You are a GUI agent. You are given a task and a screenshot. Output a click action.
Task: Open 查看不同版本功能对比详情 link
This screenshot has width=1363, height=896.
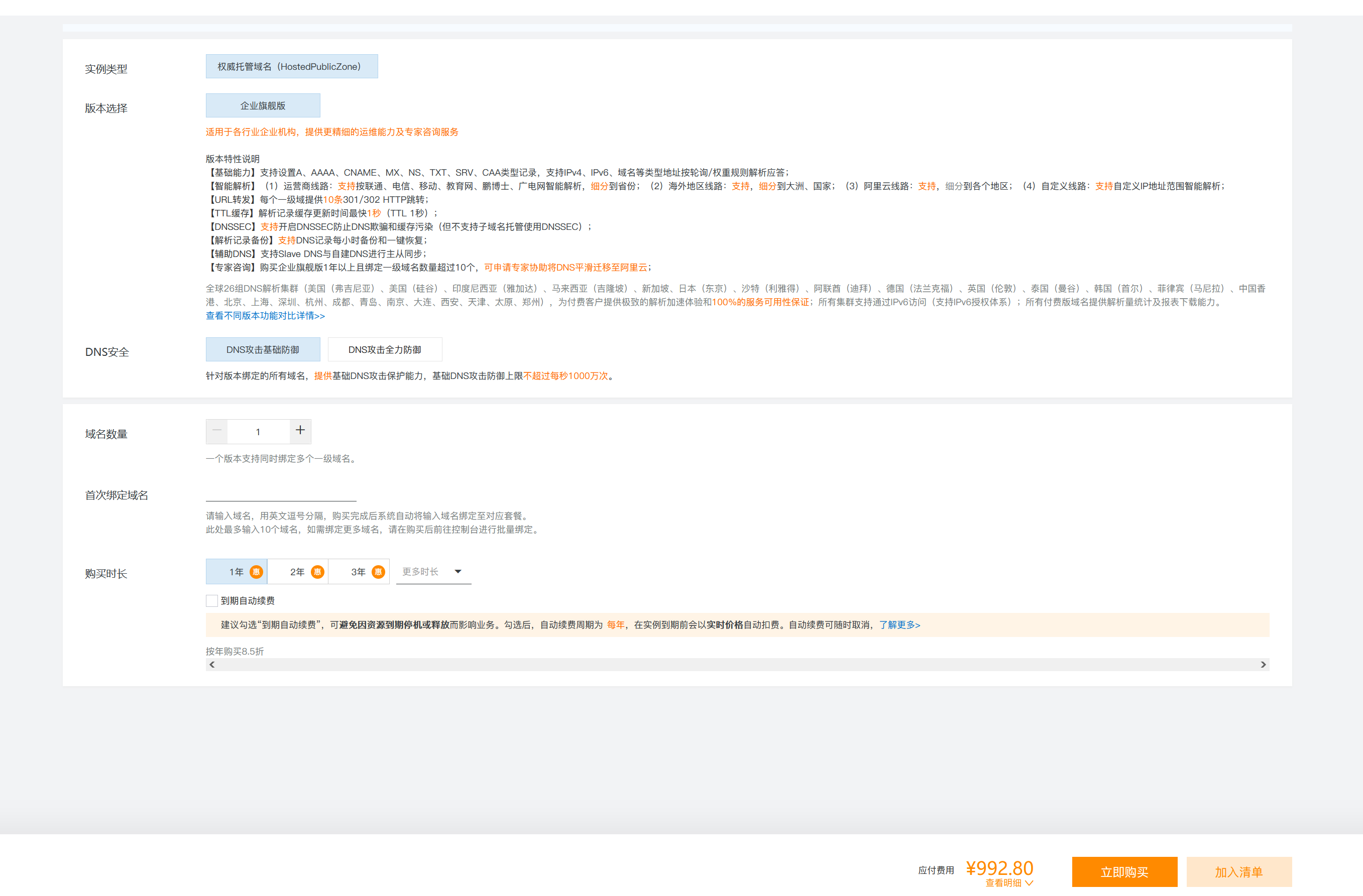coord(265,316)
